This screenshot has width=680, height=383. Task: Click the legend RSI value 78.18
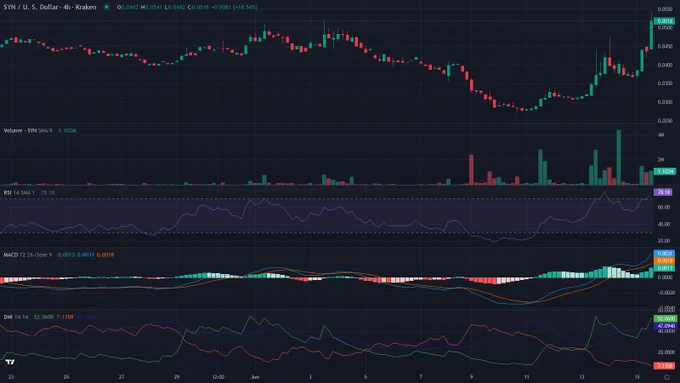click(x=48, y=193)
